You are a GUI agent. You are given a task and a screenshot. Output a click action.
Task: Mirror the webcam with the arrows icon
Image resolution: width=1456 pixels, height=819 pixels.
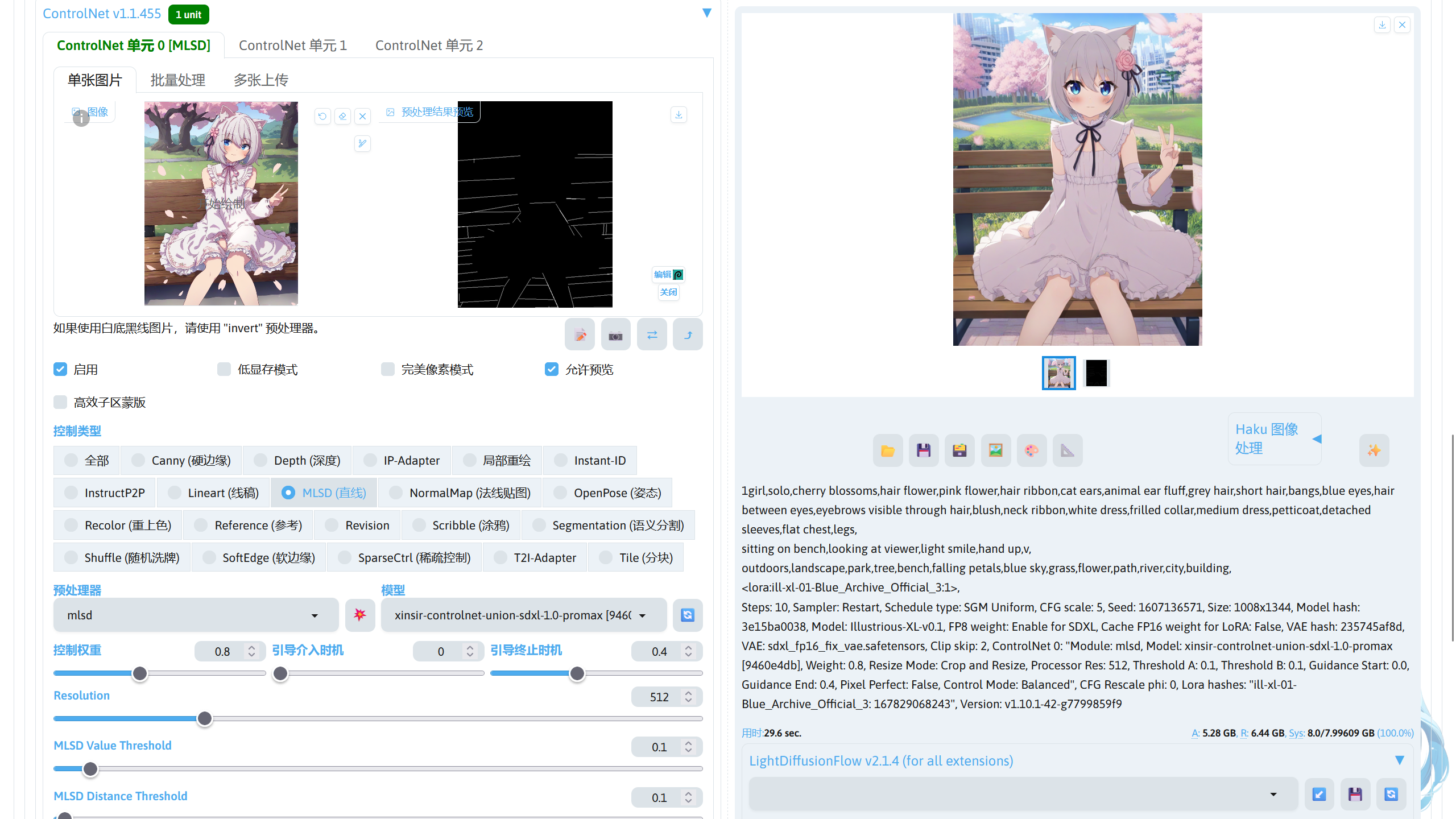pos(652,334)
